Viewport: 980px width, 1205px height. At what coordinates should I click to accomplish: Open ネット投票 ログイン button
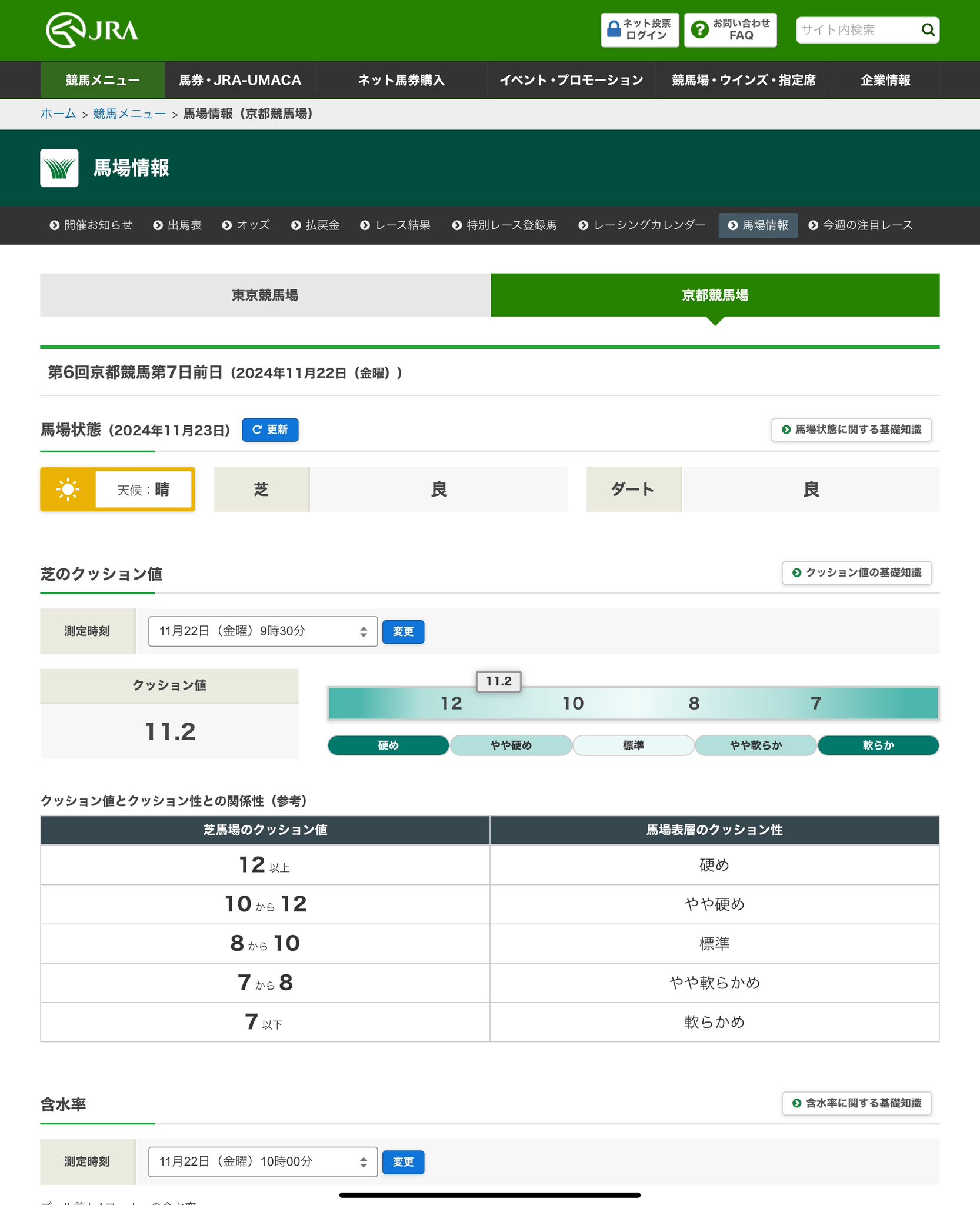coord(640,30)
